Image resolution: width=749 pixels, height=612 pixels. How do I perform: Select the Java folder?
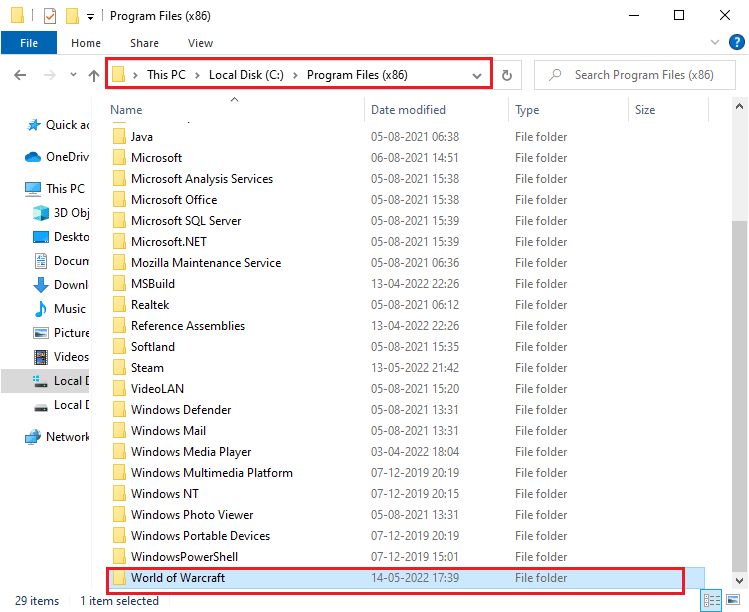[x=142, y=137]
